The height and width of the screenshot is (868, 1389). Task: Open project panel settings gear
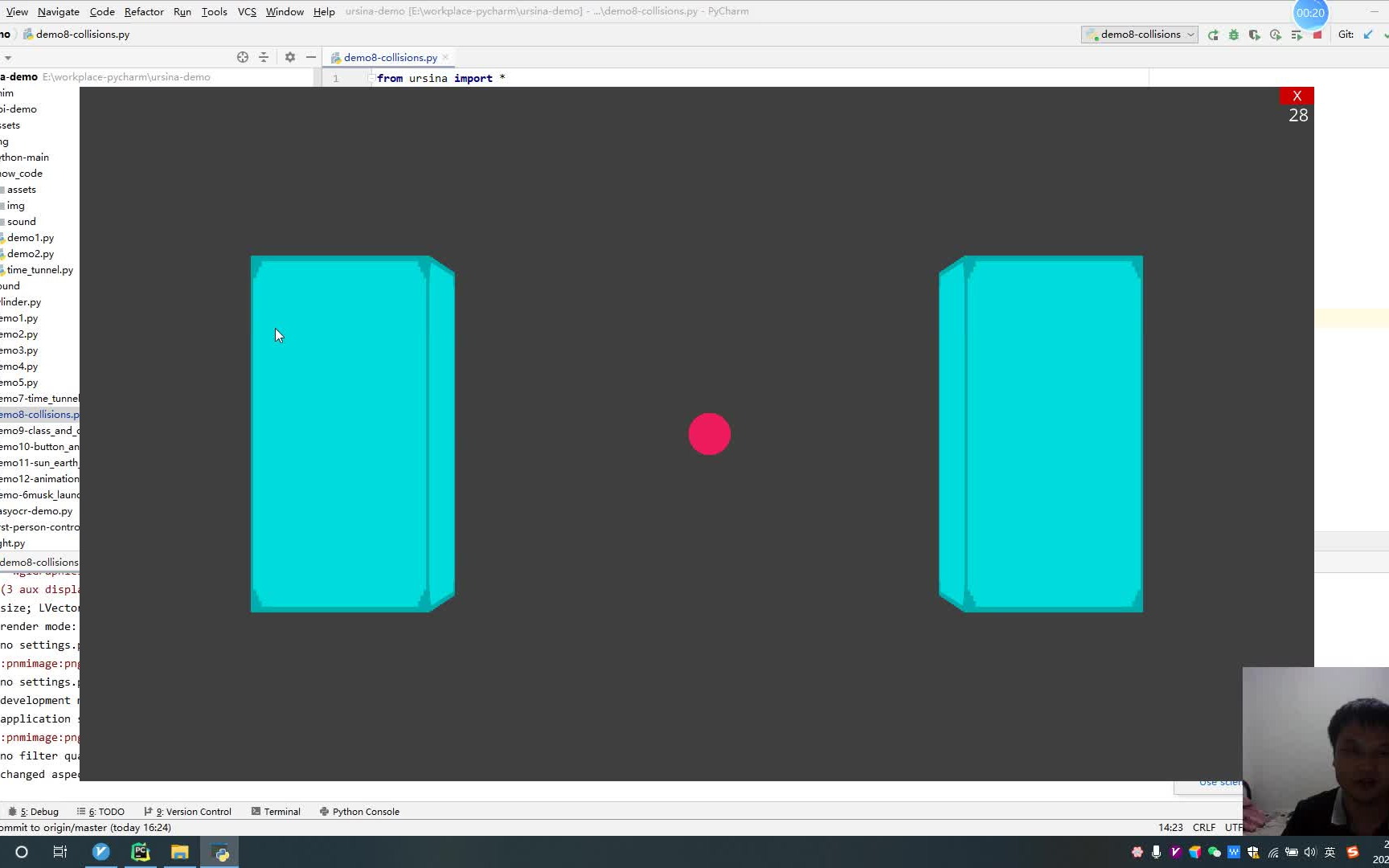pos(289,57)
